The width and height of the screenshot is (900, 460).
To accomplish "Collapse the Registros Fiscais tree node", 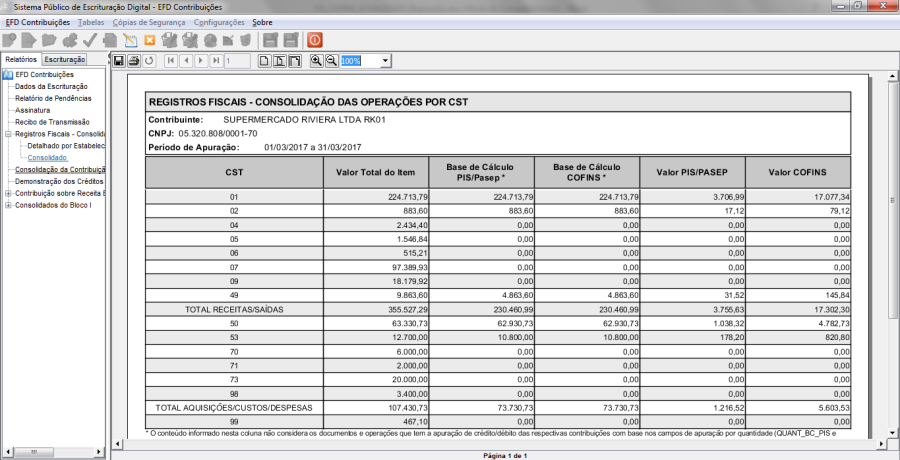I will (8, 134).
